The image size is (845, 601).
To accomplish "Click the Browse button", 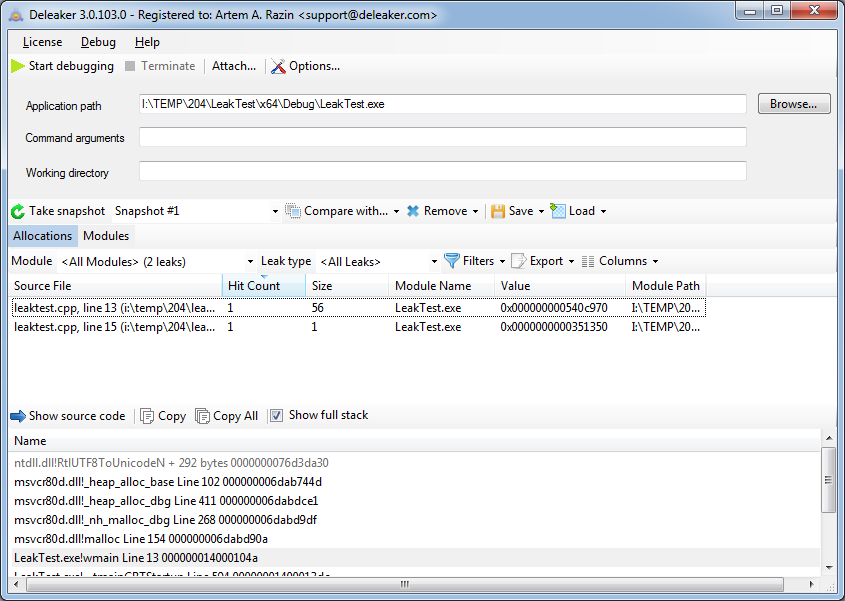I will coord(793,104).
